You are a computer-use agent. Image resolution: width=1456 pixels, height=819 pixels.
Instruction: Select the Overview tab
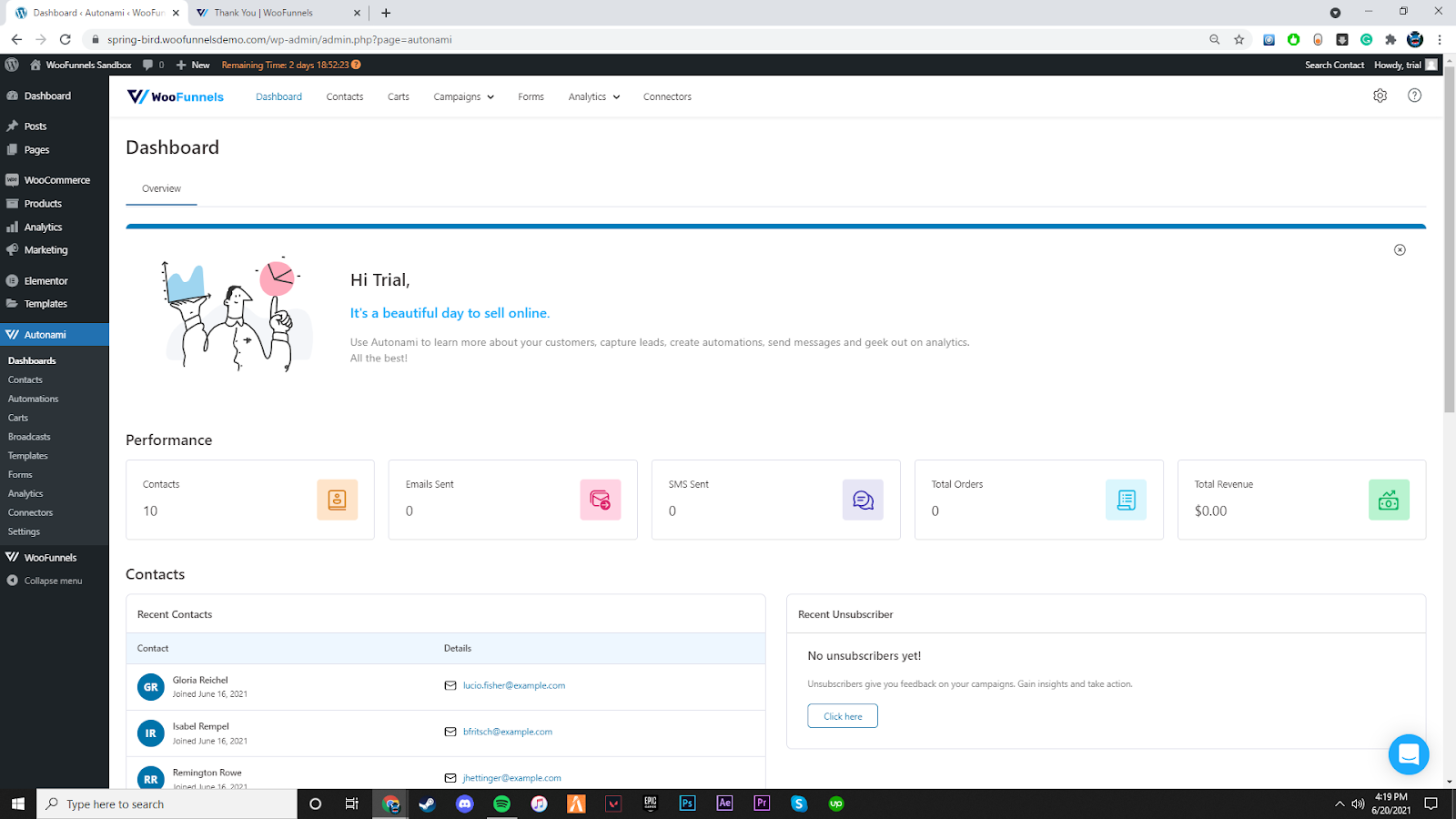point(161,188)
